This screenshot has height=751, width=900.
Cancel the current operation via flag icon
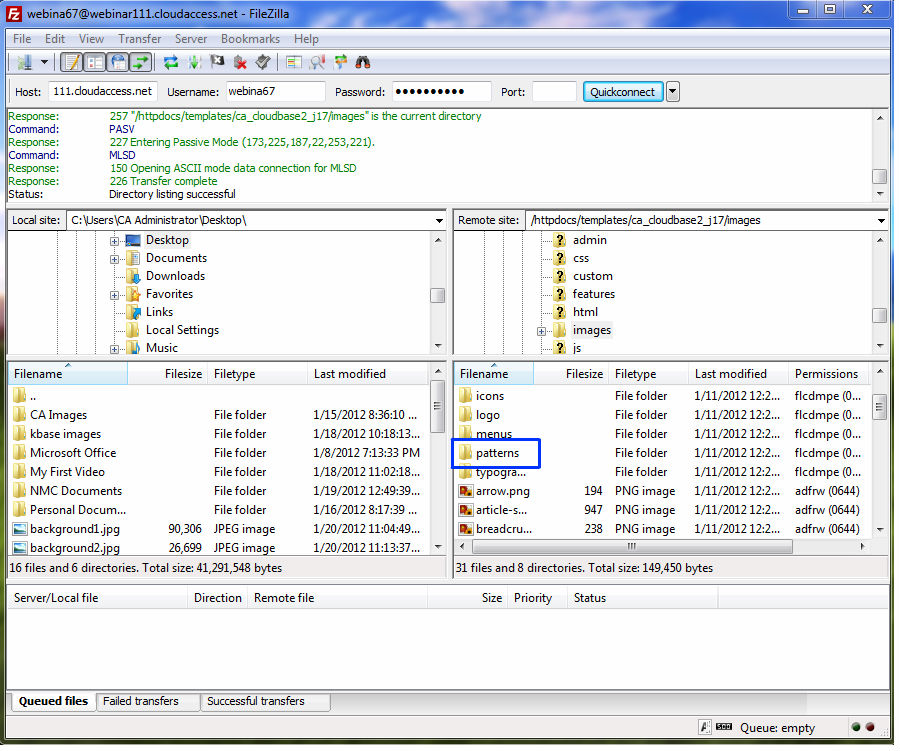point(217,62)
